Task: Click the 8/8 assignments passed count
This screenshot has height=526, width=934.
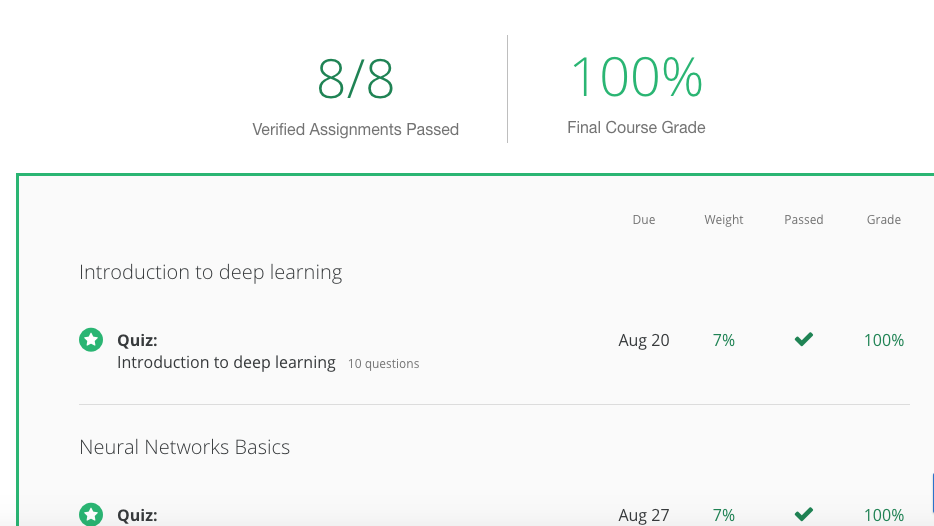Action: 355,80
